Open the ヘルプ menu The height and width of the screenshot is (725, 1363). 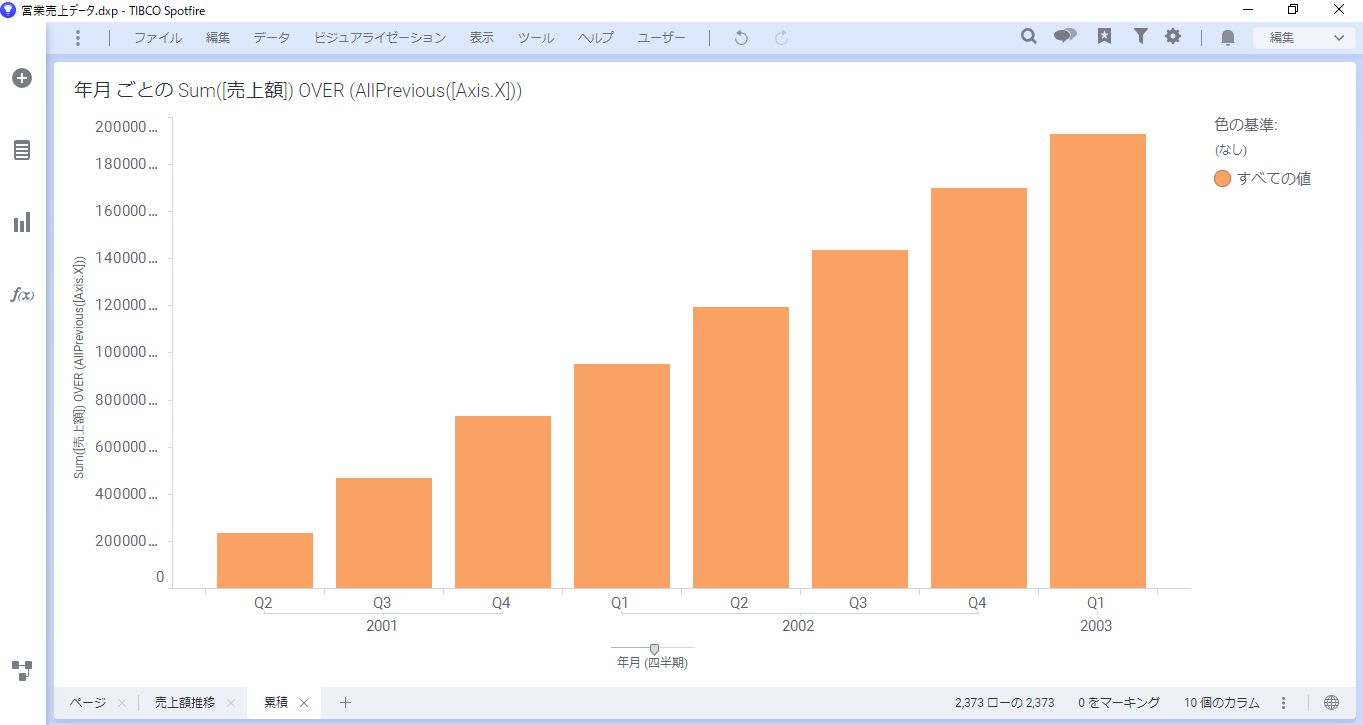click(x=596, y=38)
